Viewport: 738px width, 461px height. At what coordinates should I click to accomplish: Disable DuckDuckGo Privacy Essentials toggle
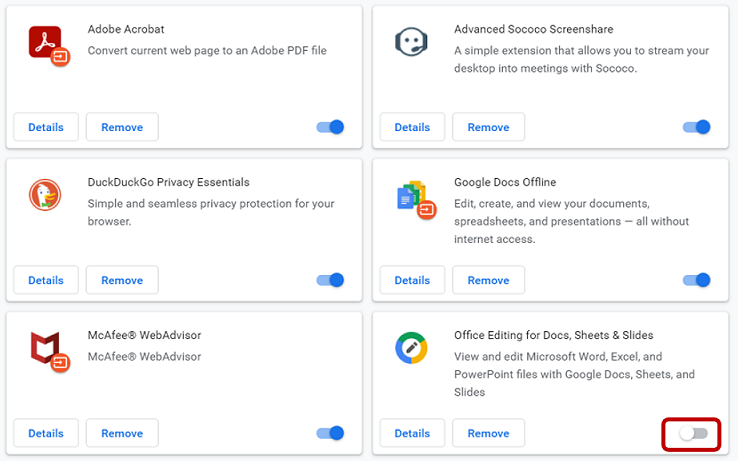pyautogui.click(x=330, y=280)
